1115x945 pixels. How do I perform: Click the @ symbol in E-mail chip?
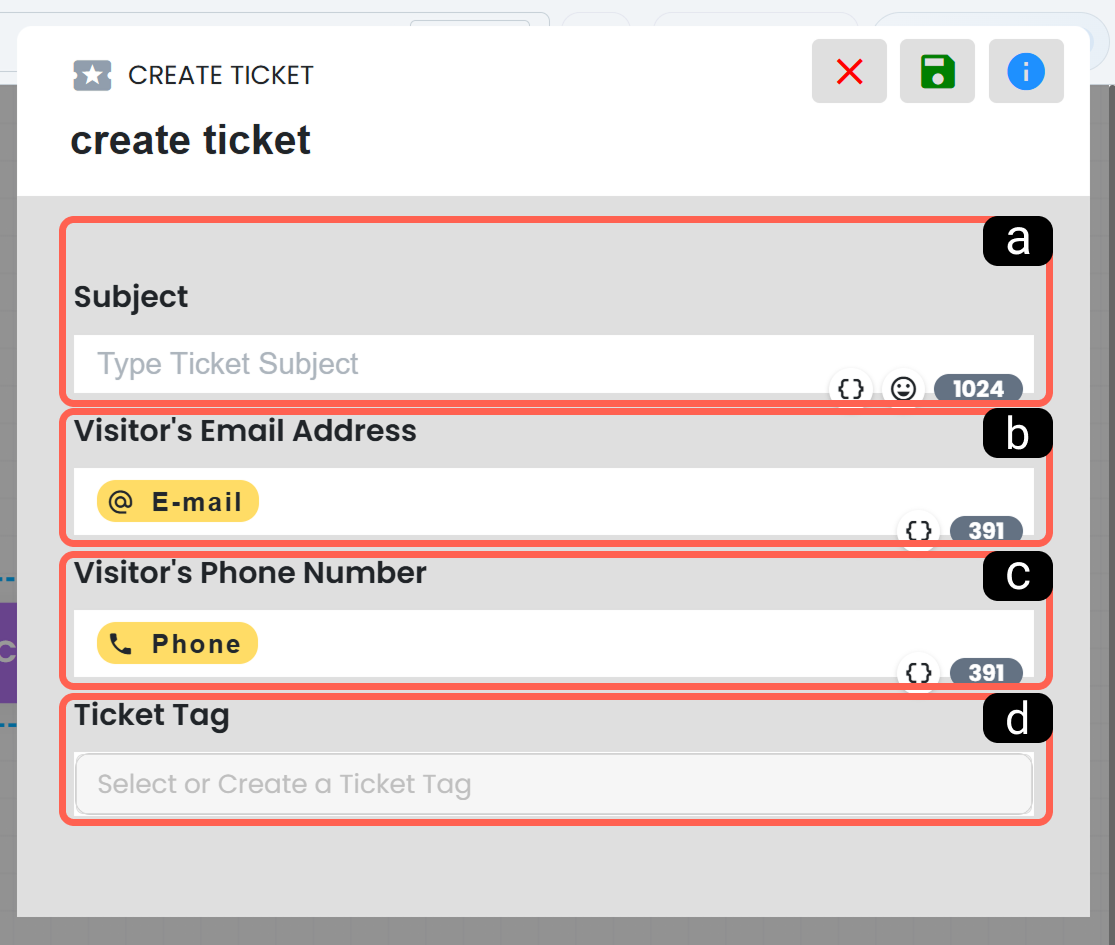pos(120,501)
